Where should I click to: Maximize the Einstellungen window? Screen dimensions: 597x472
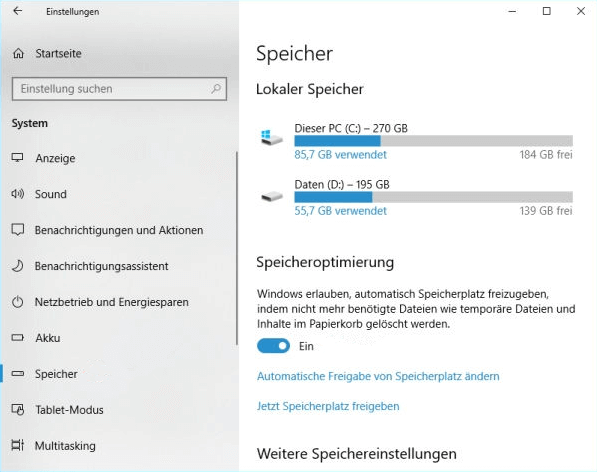coord(546,11)
